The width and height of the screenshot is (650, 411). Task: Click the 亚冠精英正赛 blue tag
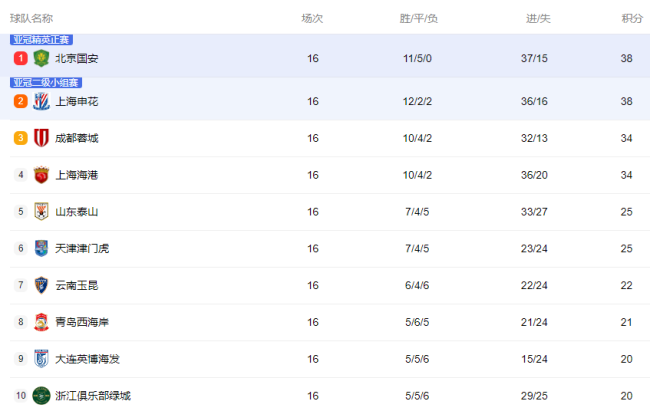(41, 40)
